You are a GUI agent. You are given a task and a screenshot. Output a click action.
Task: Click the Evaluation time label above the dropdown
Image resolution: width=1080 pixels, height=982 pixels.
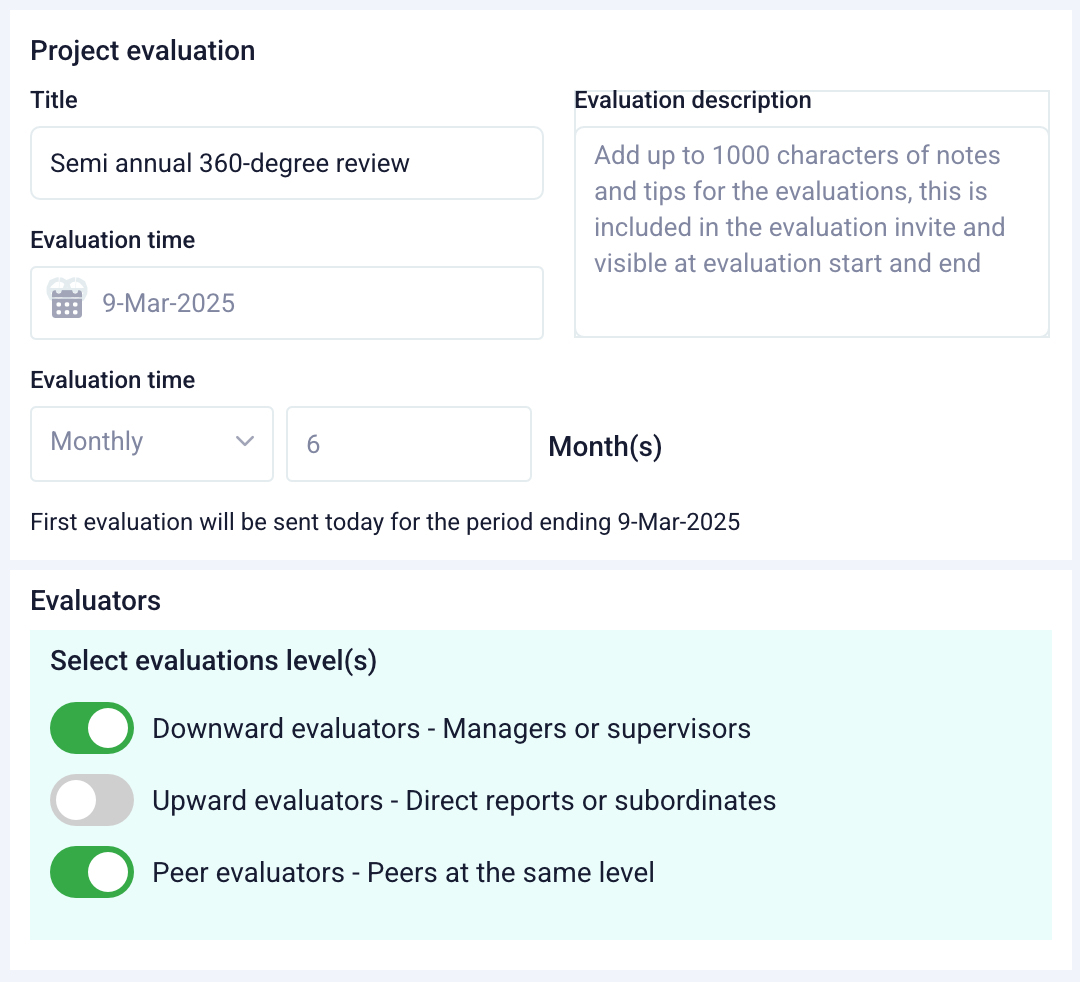[112, 379]
